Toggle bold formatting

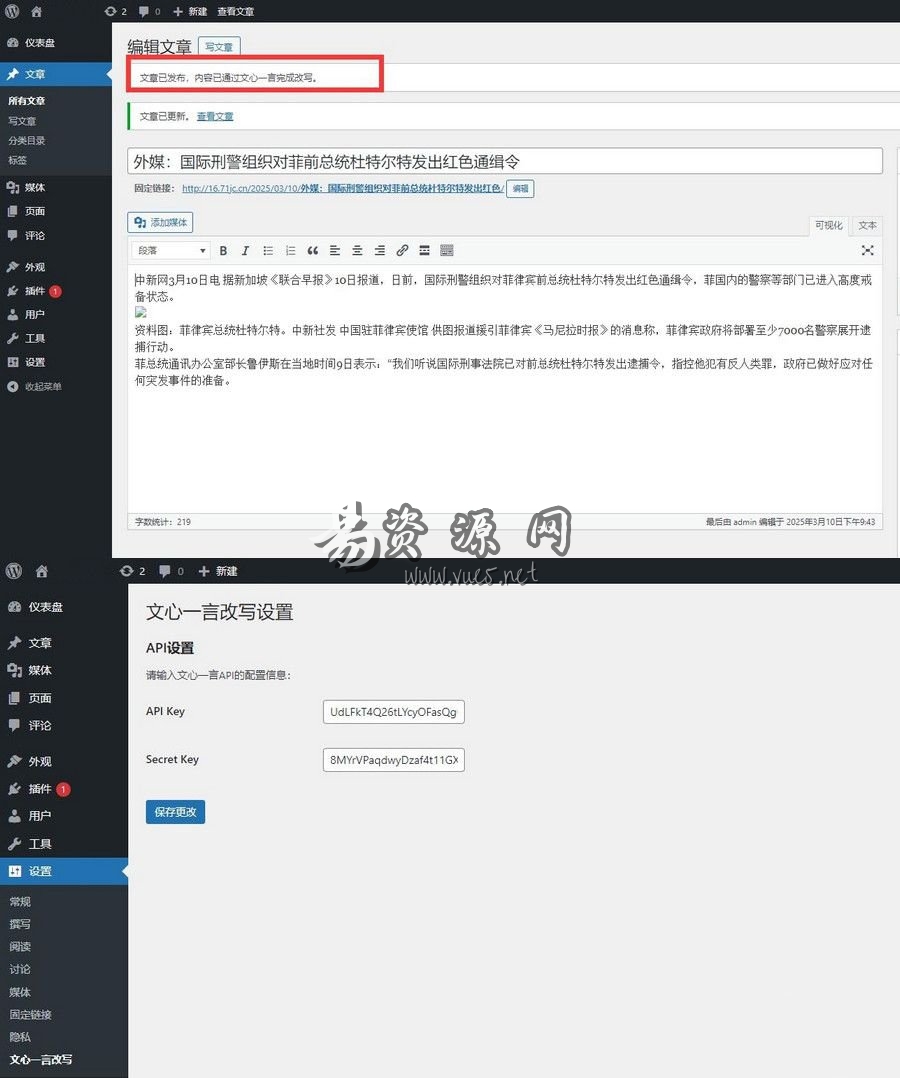click(223, 251)
